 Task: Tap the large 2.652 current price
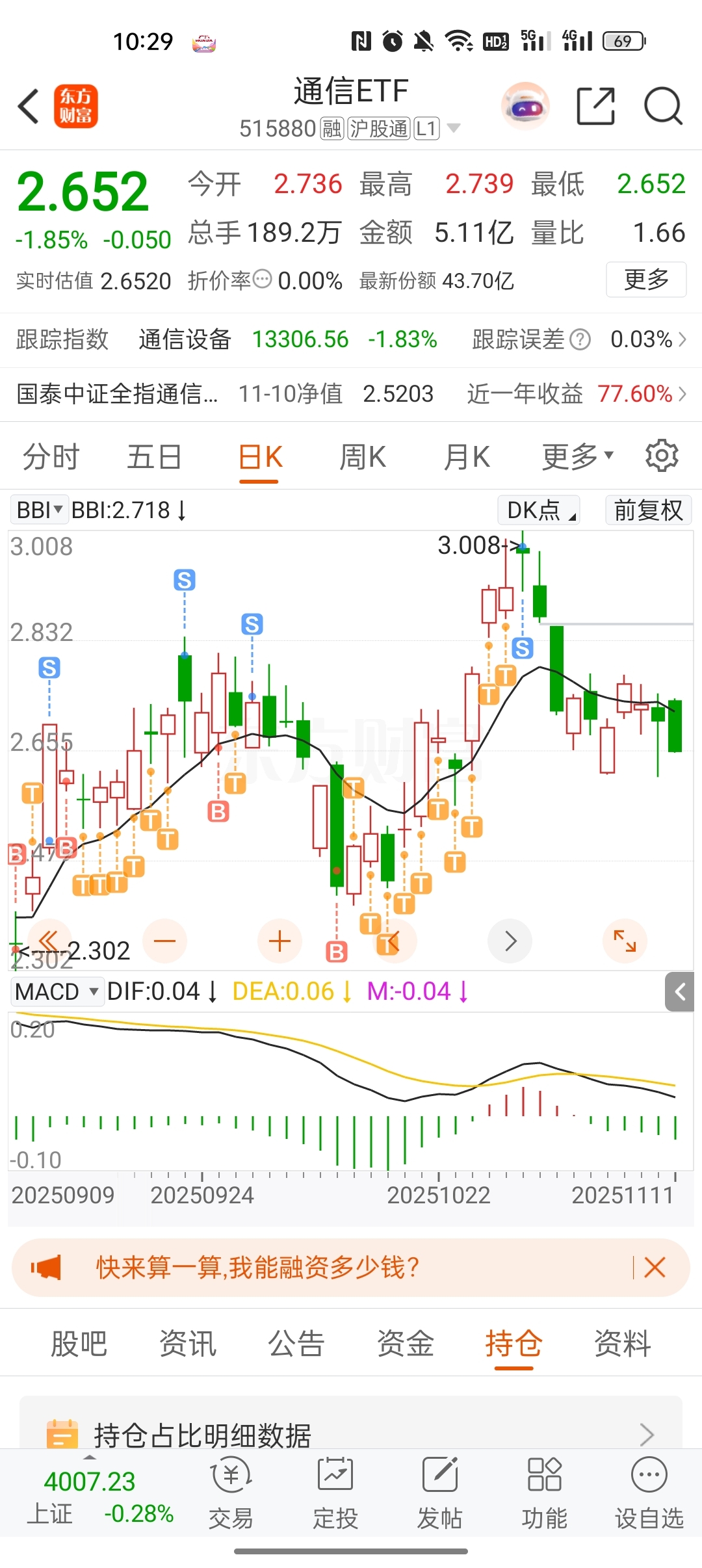tap(83, 191)
